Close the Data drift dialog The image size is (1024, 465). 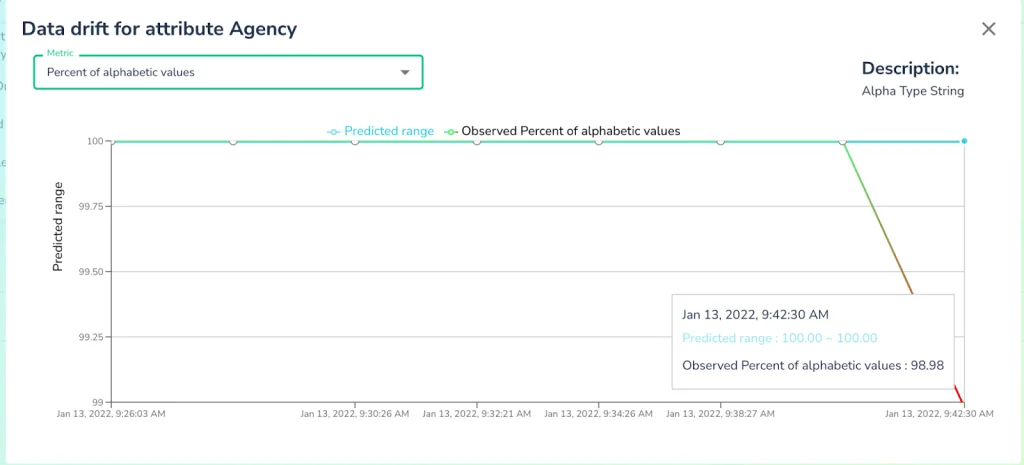pos(989,29)
